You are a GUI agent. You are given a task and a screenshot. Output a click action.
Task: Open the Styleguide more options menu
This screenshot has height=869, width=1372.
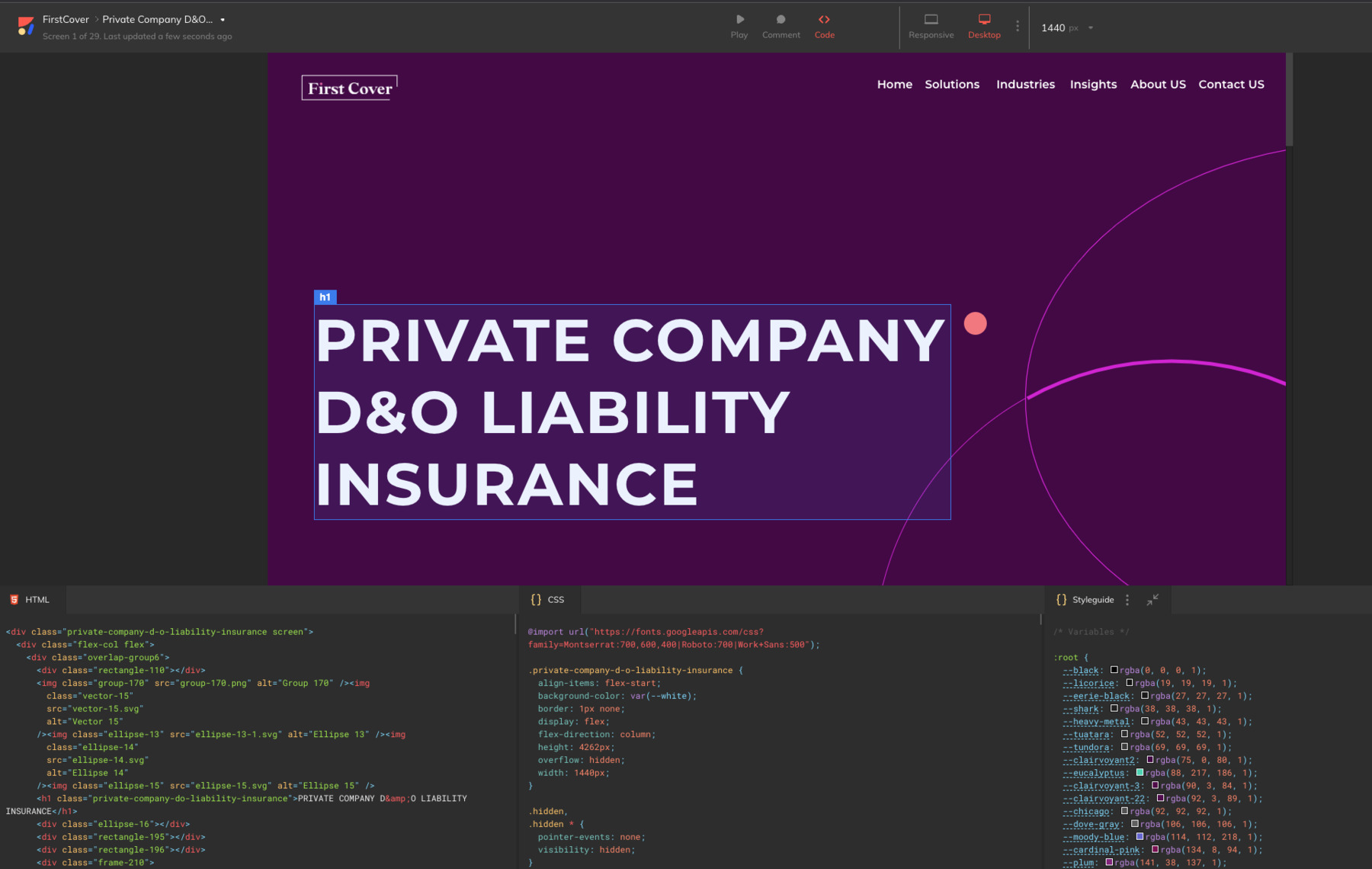click(x=1127, y=600)
